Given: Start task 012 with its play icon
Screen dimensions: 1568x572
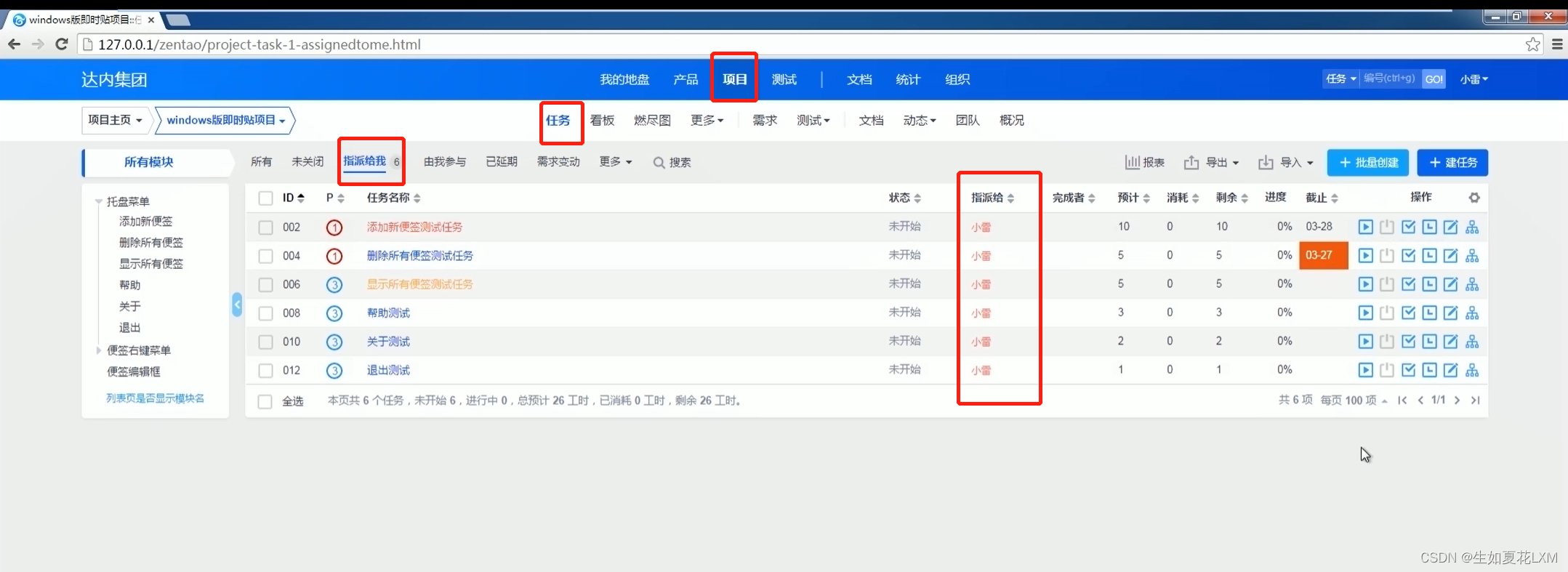Looking at the screenshot, I should pos(1365,370).
